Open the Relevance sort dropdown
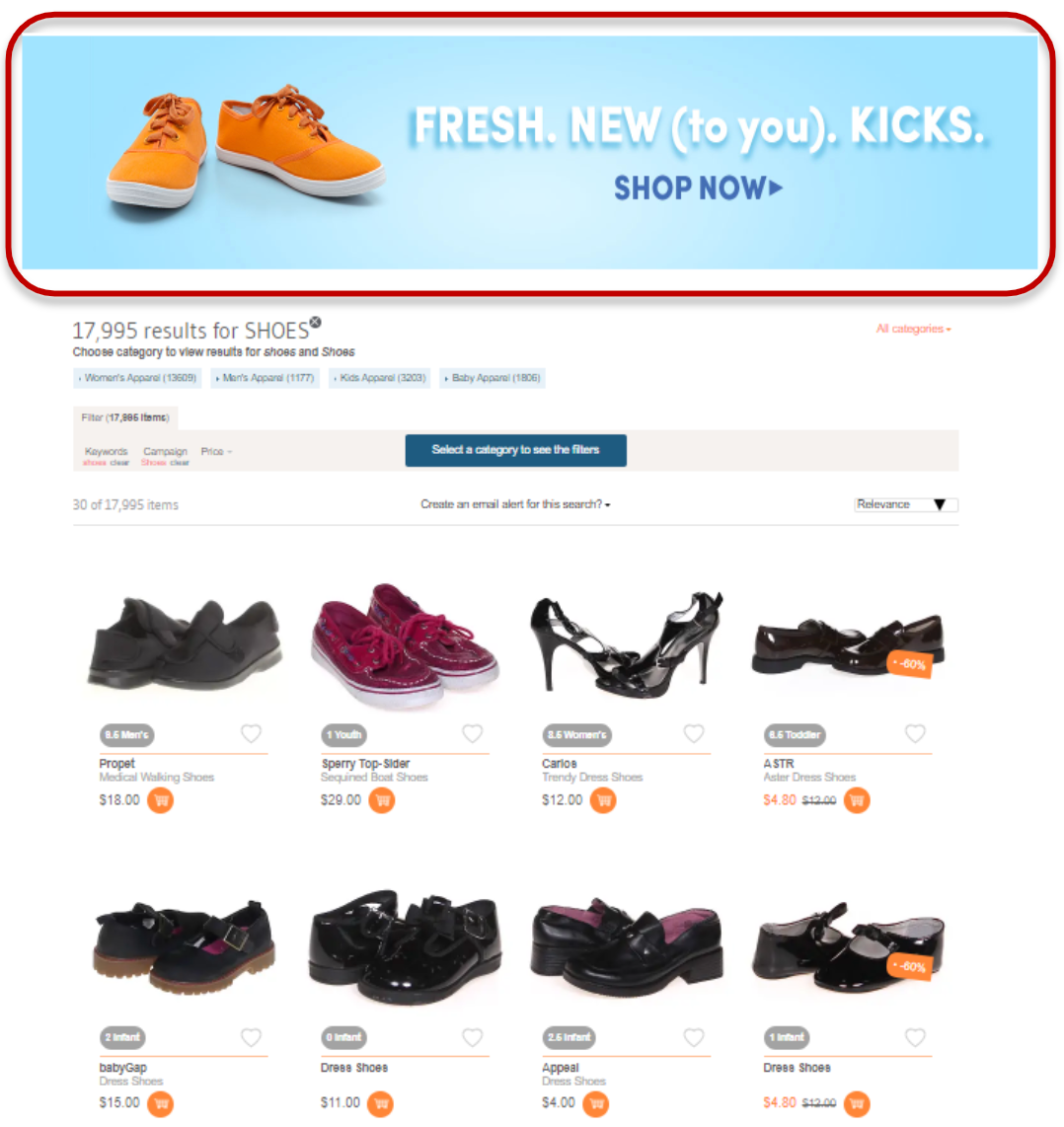 point(906,504)
